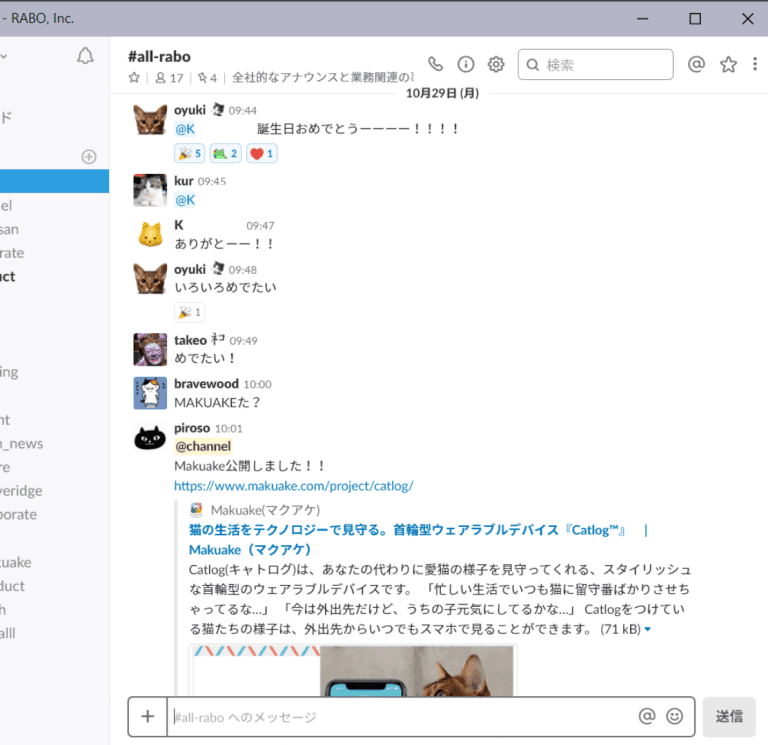Click the #all-rabo message input box
Image resolution: width=768 pixels, height=745 pixels.
pyautogui.click(x=401, y=717)
